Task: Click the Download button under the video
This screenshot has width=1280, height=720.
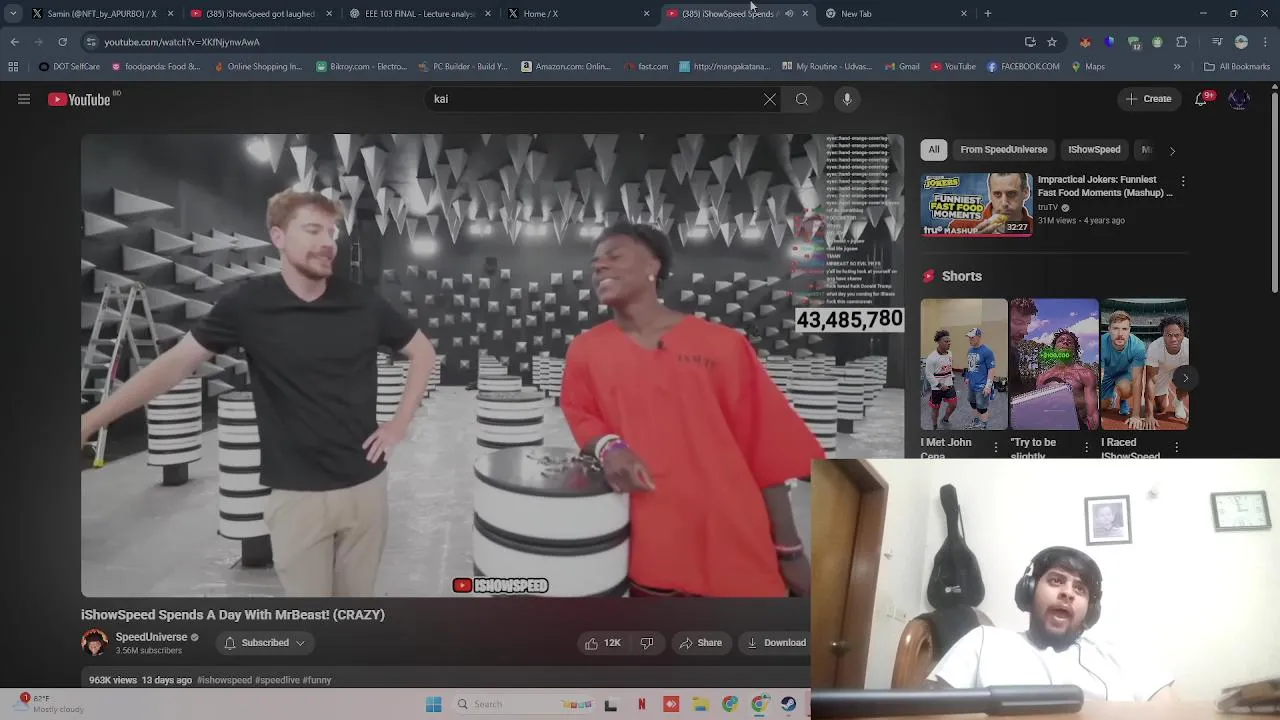Action: 776,643
